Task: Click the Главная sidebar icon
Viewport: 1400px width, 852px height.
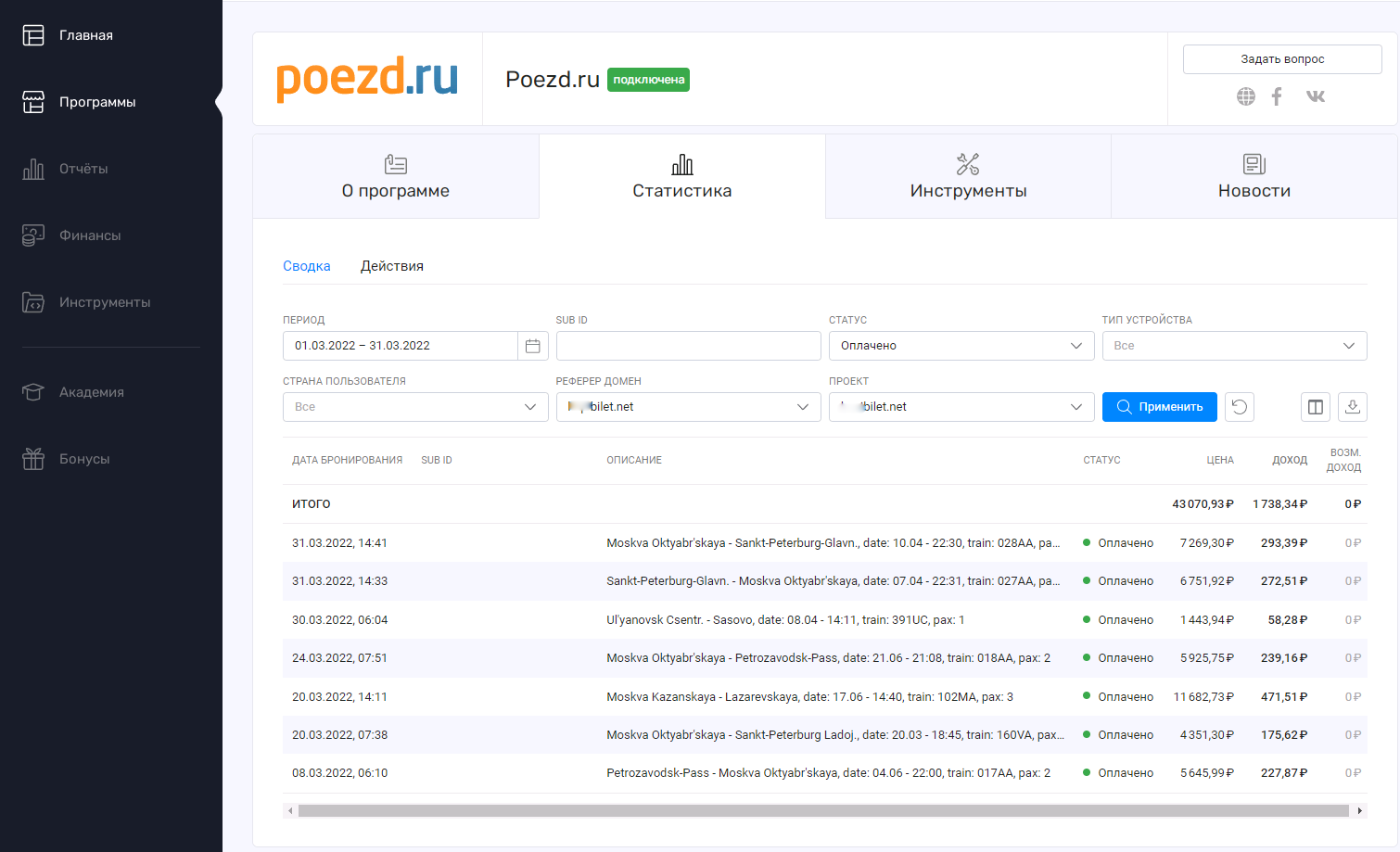Action: click(x=33, y=35)
